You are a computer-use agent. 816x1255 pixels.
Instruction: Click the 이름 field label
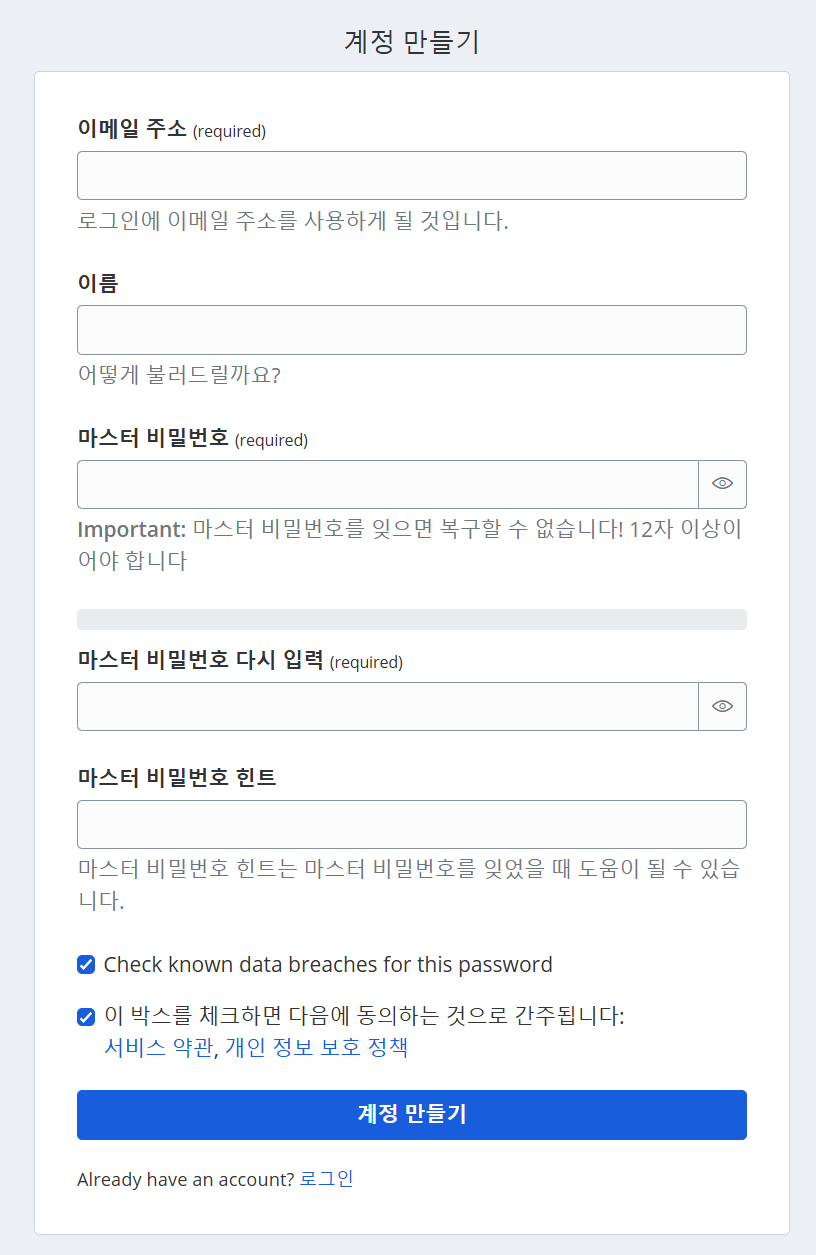tap(98, 283)
